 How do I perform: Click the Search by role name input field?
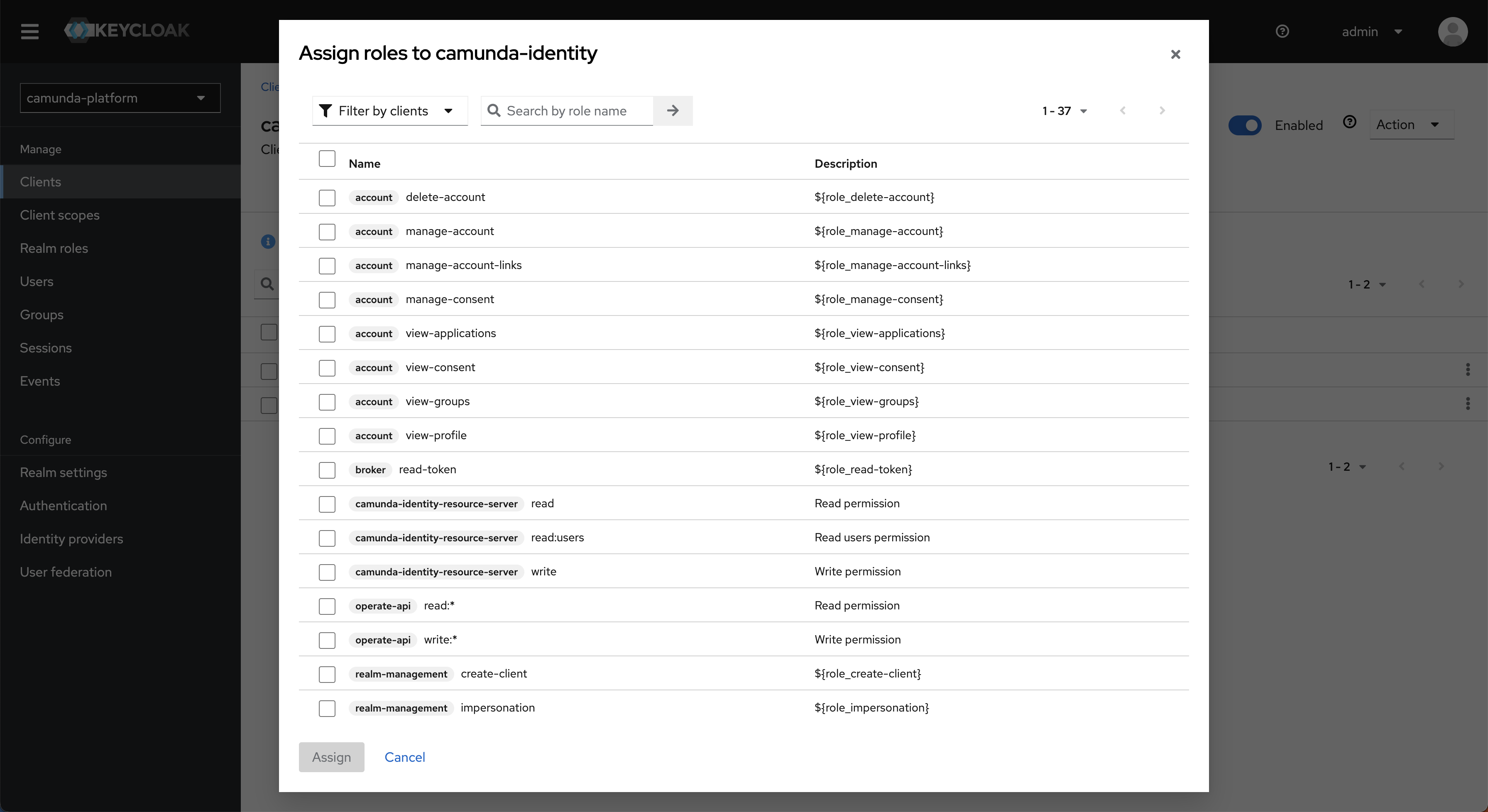click(x=580, y=111)
